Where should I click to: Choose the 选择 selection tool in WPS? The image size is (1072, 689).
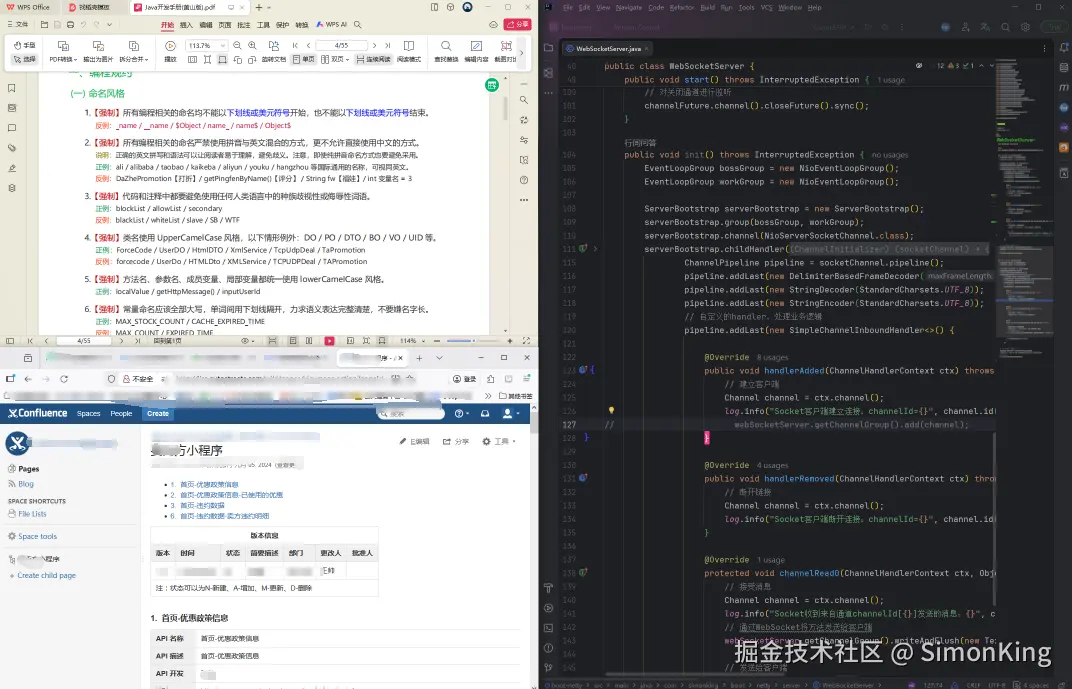[24, 59]
